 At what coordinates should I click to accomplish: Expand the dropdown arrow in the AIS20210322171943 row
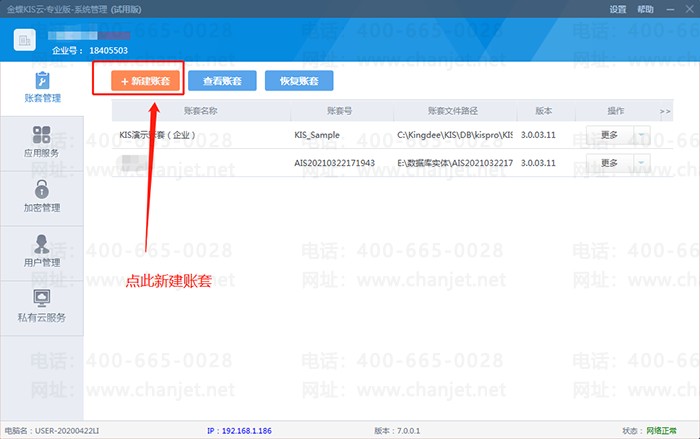pos(642,163)
